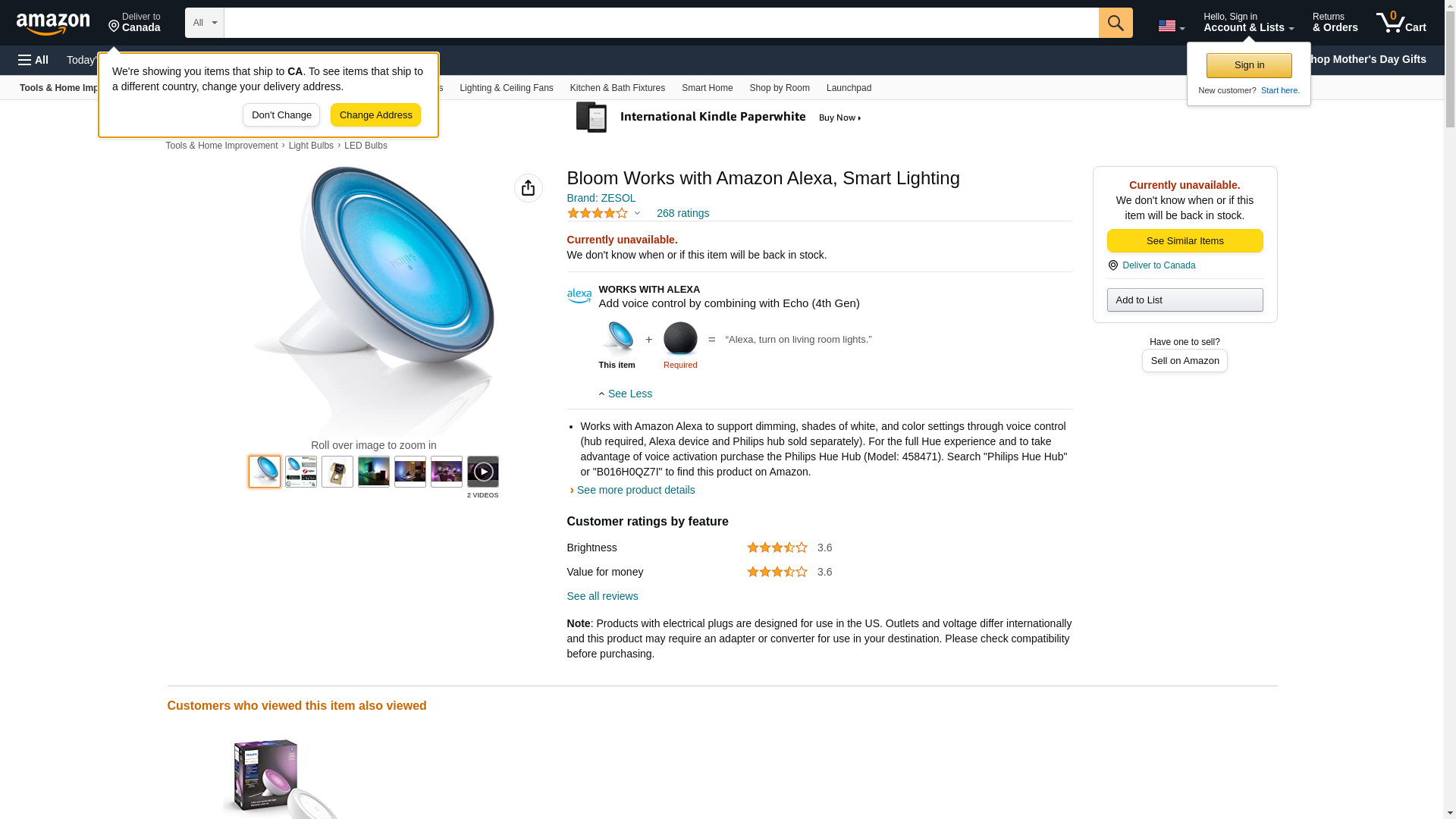Collapse Alexa section with See Less
The width and height of the screenshot is (1456, 819).
[626, 394]
